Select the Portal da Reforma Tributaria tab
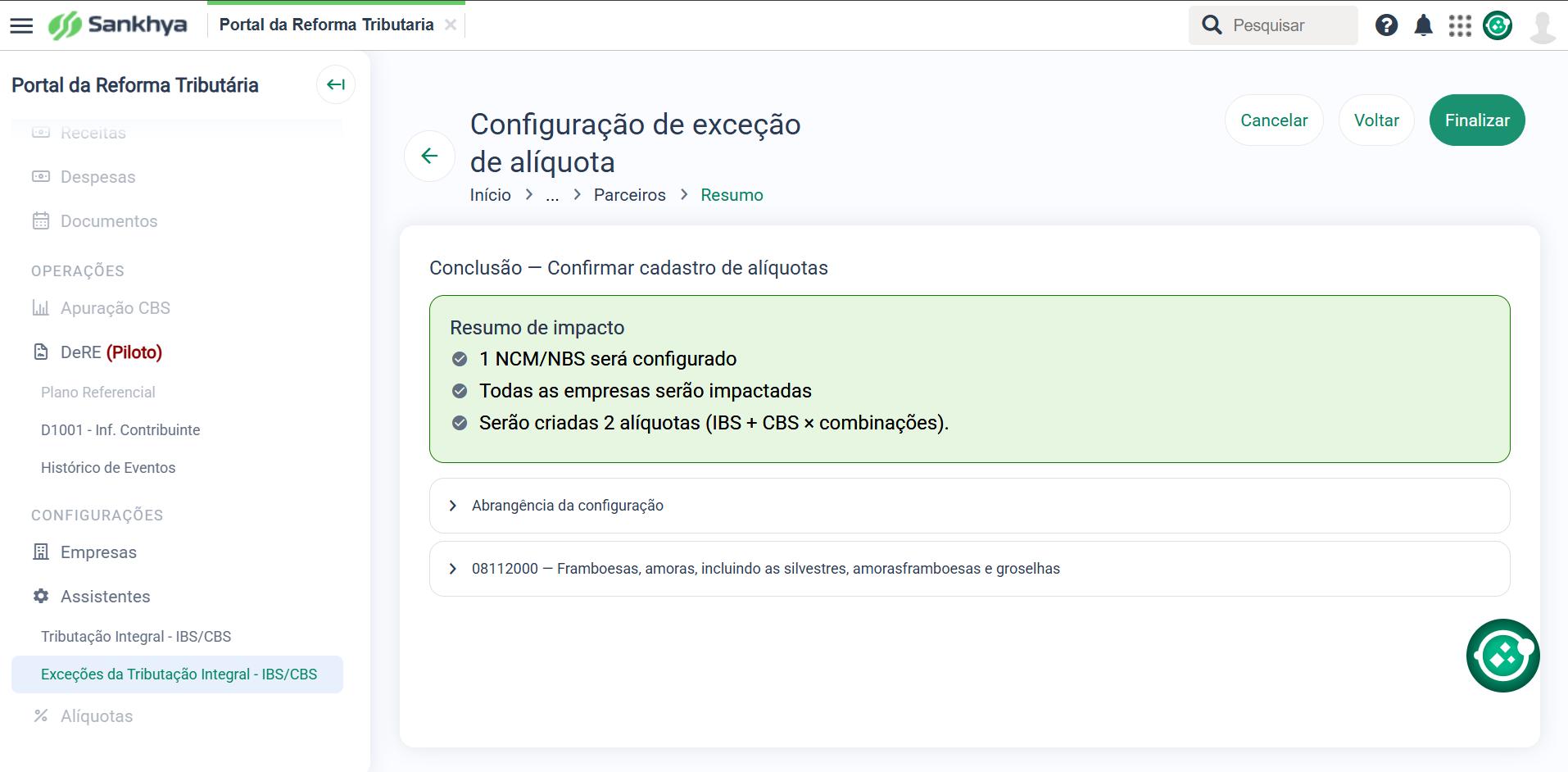The height and width of the screenshot is (772, 1568). (x=326, y=25)
